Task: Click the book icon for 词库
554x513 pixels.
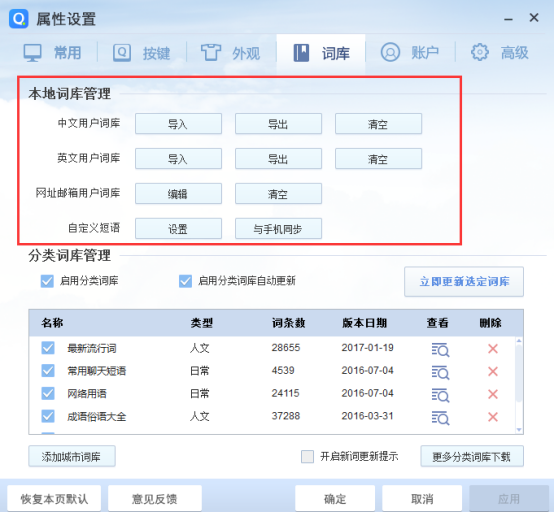Action: coord(301,53)
